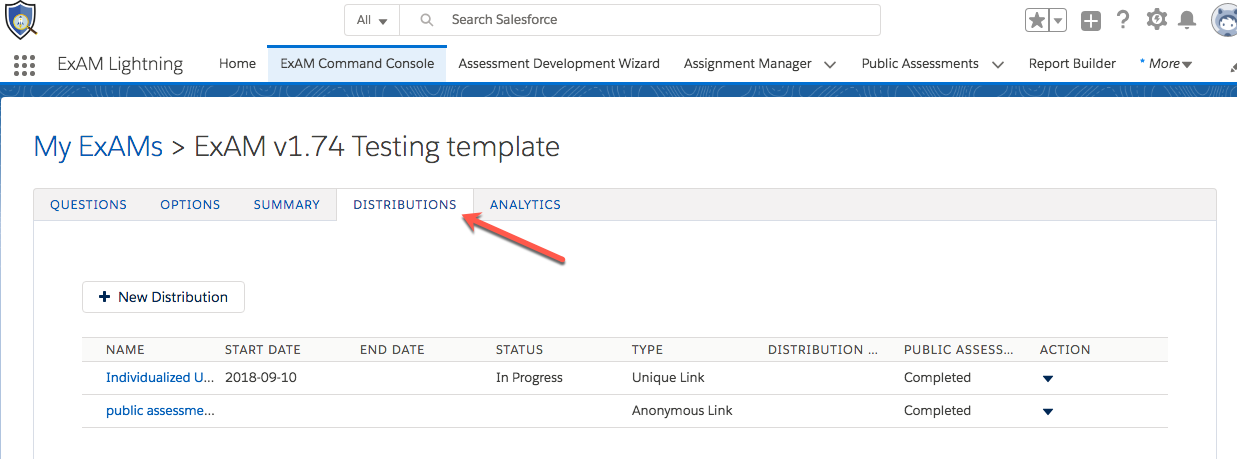The image size is (1237, 459).
Task: Switch to the QUESTIONS tab
Action: click(89, 205)
